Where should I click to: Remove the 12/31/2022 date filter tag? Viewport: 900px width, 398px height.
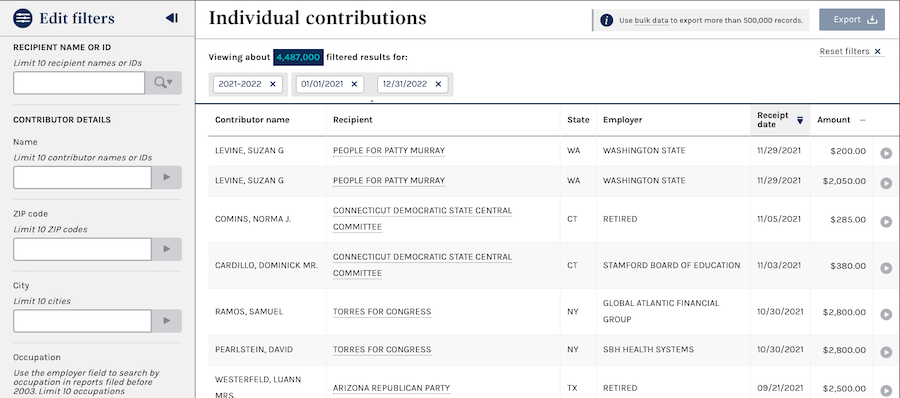pyautogui.click(x=438, y=84)
